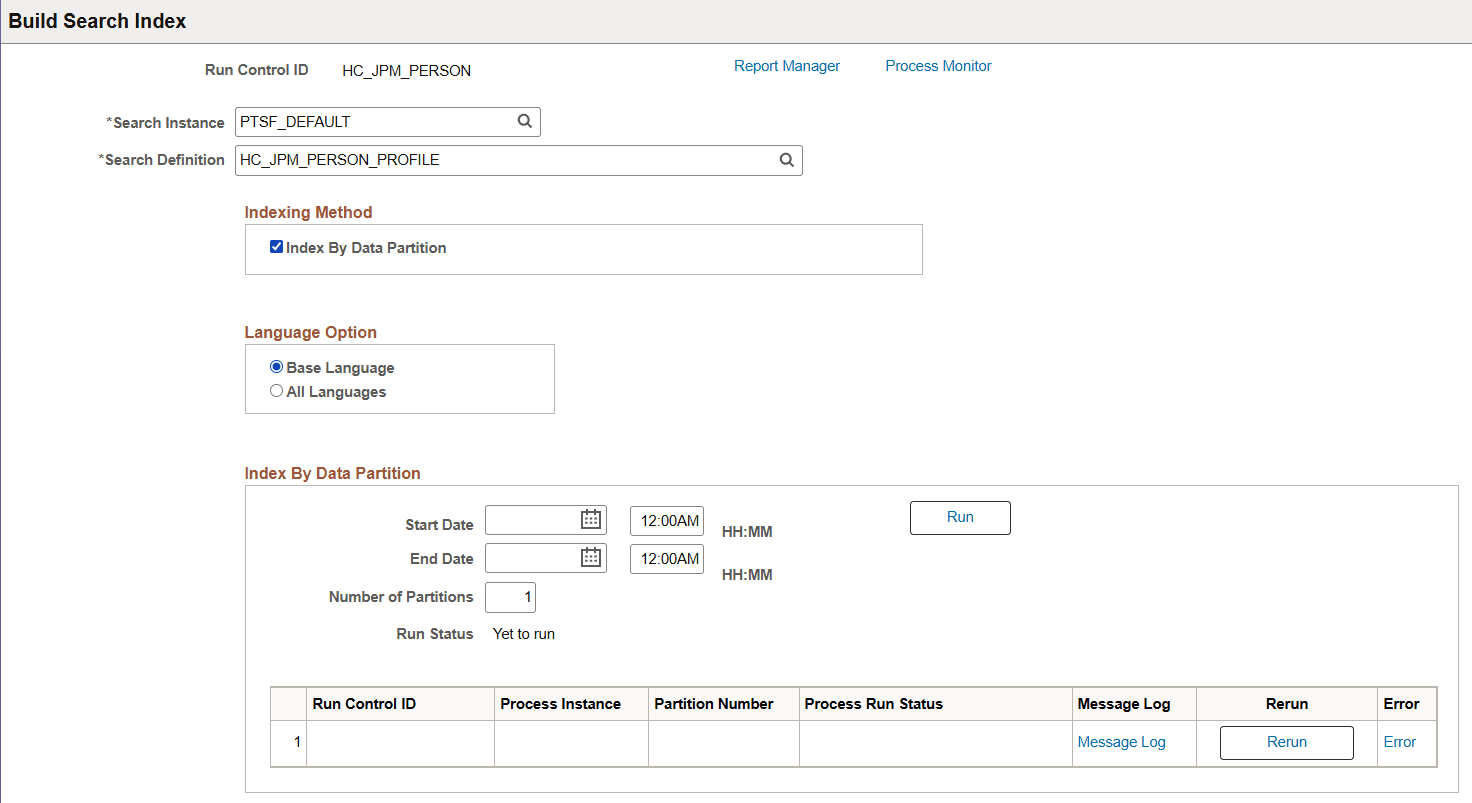View the Message Log
1472x803 pixels.
[1120, 741]
